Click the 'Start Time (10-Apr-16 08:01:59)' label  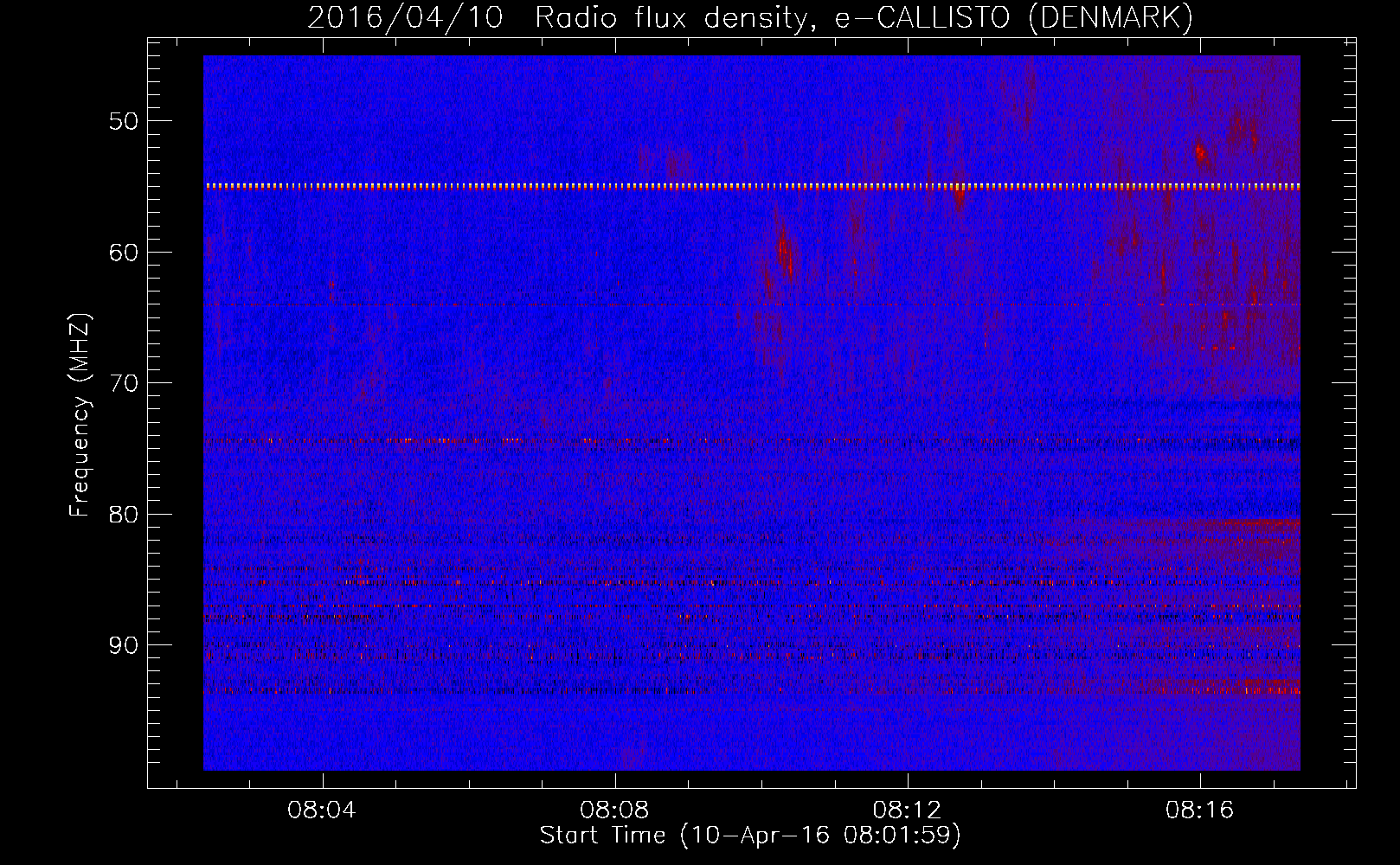tap(750, 836)
